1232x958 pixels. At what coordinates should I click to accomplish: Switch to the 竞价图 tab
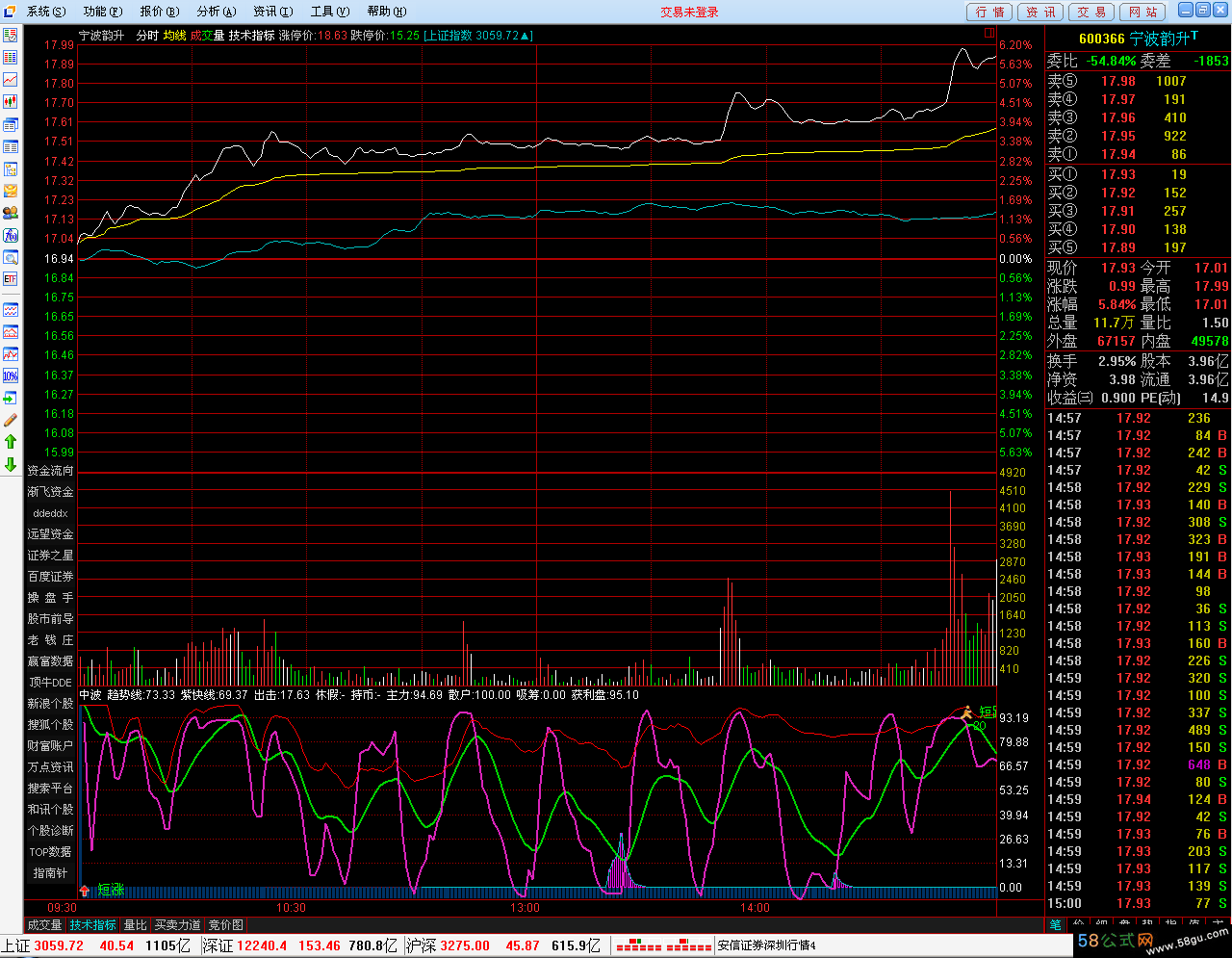226,925
